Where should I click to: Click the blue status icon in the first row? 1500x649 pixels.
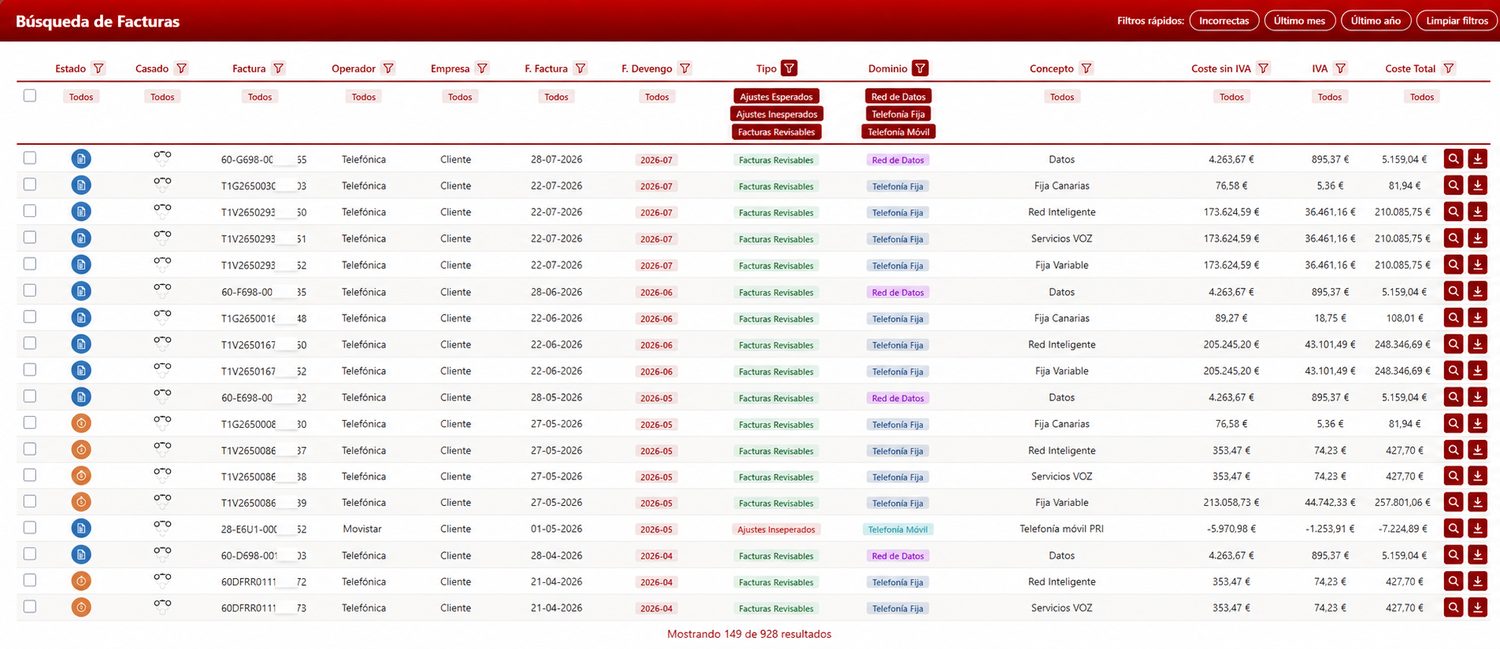[x=81, y=159]
